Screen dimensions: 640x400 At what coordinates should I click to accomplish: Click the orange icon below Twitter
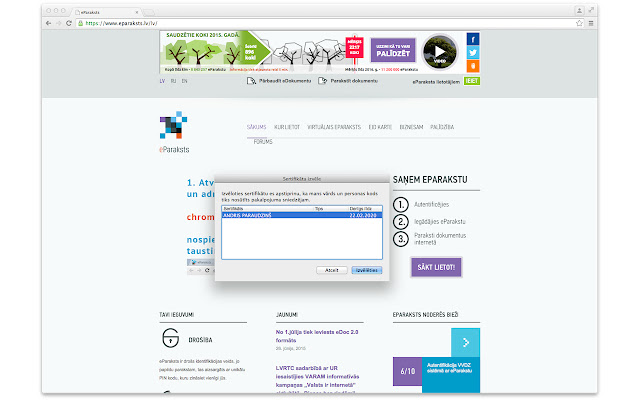click(x=473, y=66)
